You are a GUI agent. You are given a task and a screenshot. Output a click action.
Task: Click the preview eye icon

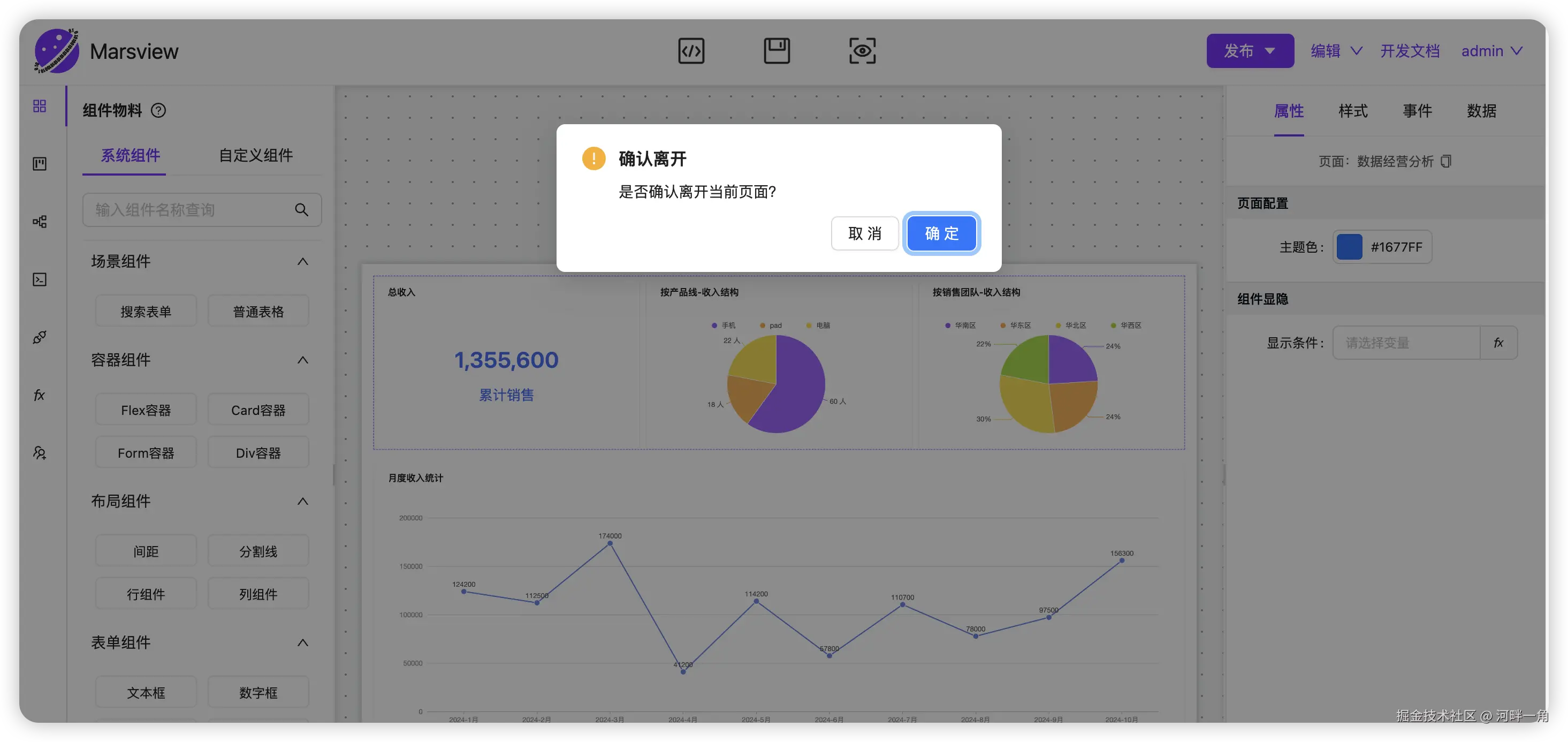(x=862, y=51)
